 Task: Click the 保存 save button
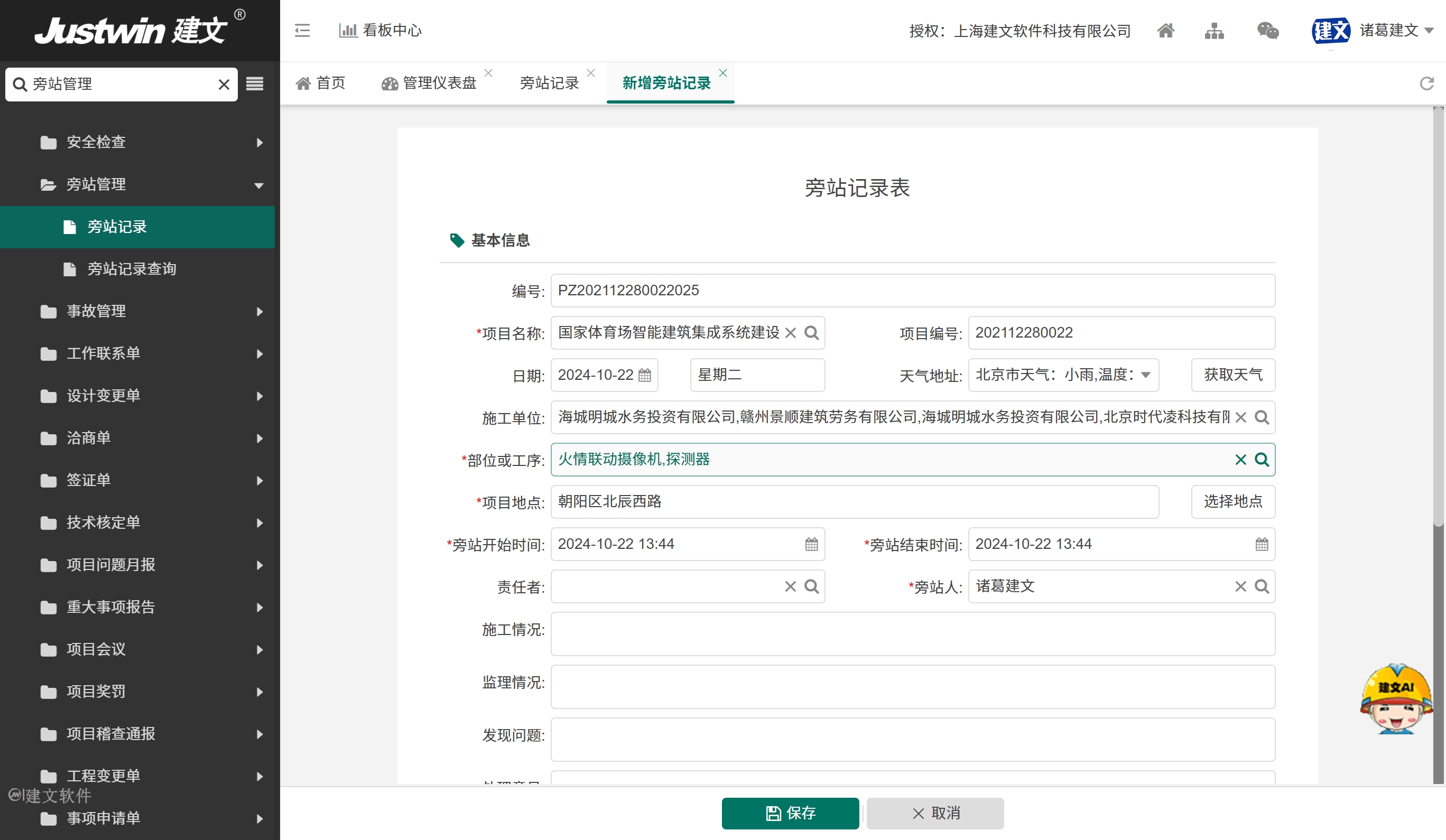point(790,813)
